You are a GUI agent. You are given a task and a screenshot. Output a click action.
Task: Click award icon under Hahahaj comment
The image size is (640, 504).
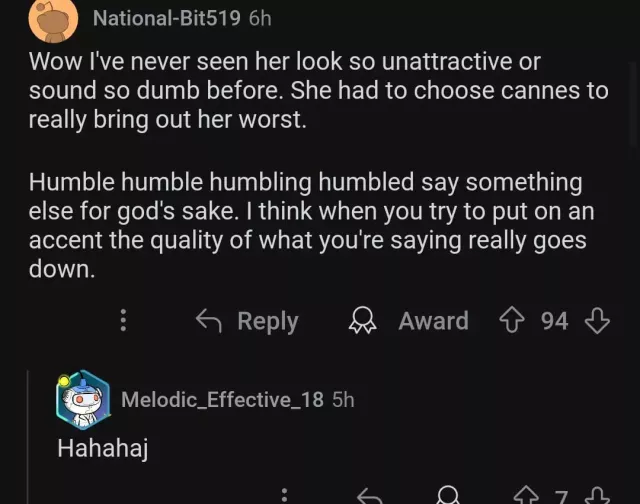[x=449, y=496]
